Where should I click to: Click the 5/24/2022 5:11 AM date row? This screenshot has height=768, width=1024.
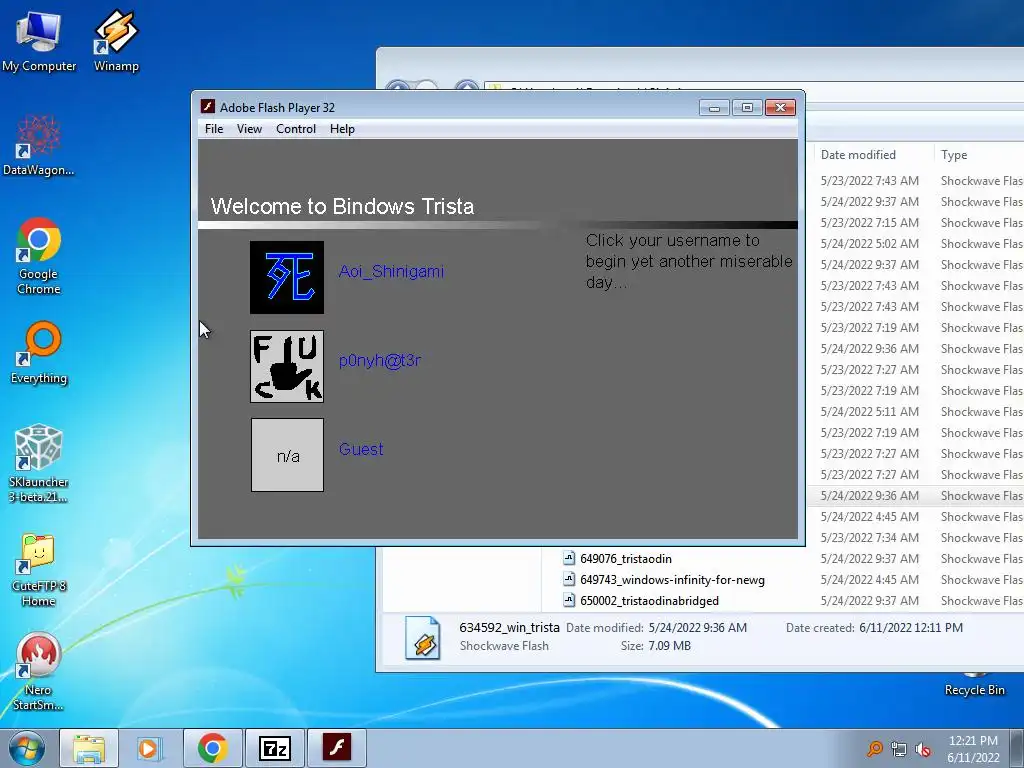[869, 411]
